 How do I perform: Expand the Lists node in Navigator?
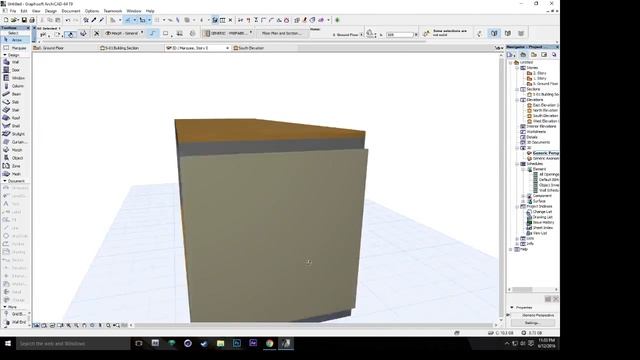coord(517,238)
